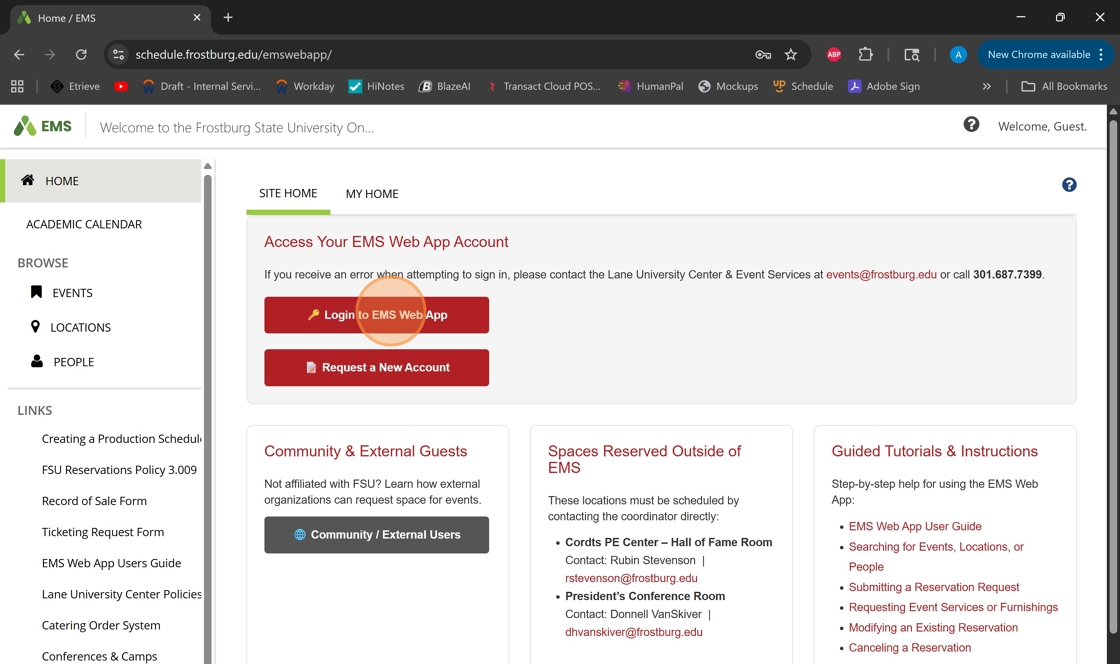Open the HumanPal bookmark

[x=651, y=86]
